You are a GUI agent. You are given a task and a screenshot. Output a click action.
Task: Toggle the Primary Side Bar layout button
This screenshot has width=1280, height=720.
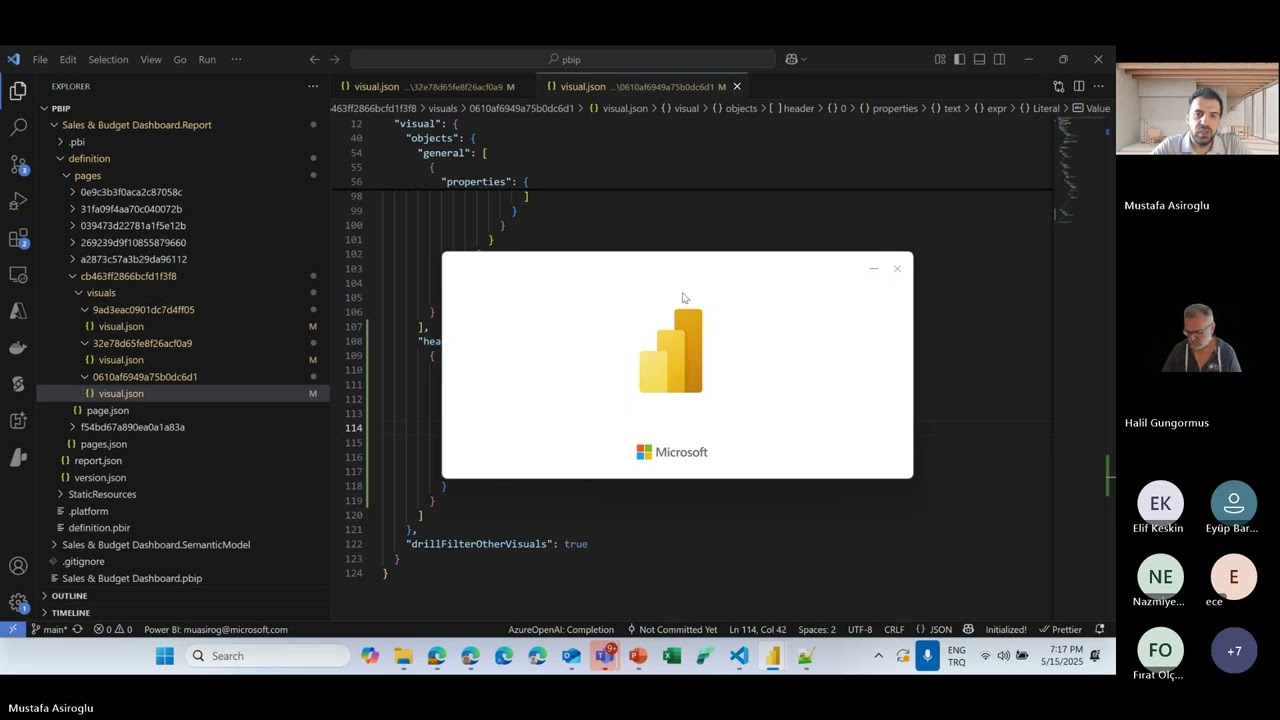pyautogui.click(x=959, y=60)
